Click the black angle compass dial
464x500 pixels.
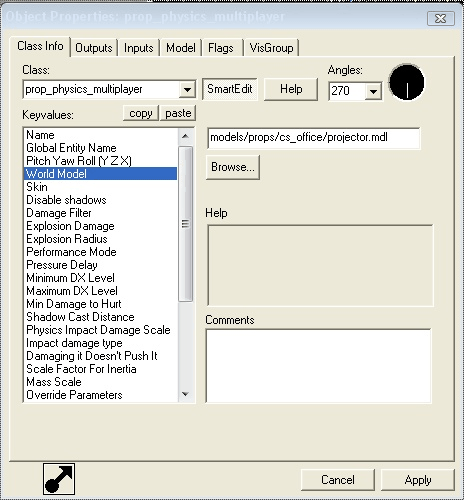406,82
